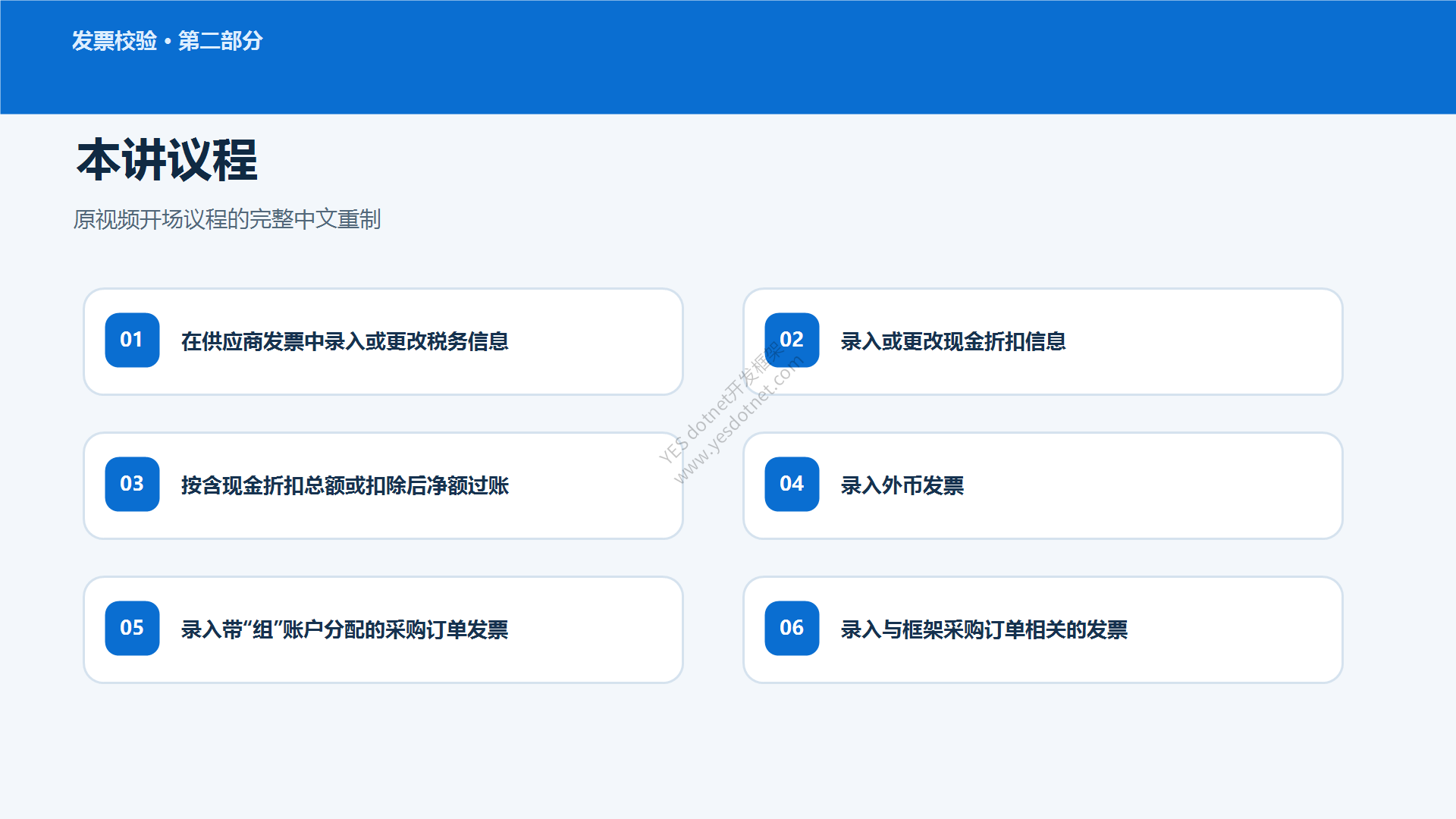Select text 录入与框架采购订单相关的发票
Image resolution: width=1456 pixels, height=819 pixels.
coord(984,629)
